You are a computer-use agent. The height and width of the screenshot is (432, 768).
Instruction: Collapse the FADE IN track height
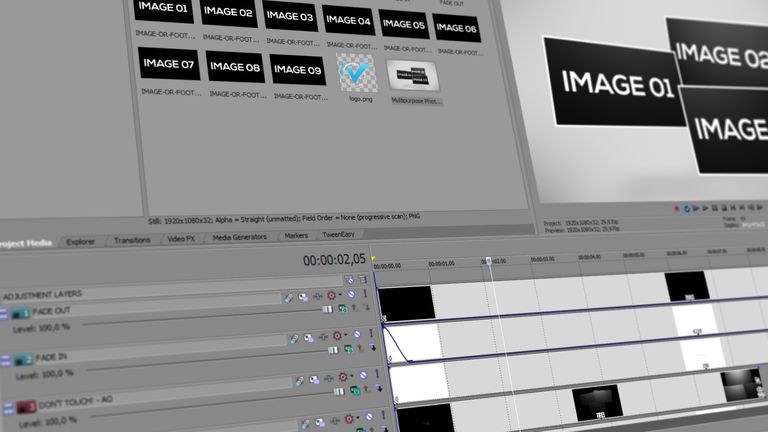[5, 361]
